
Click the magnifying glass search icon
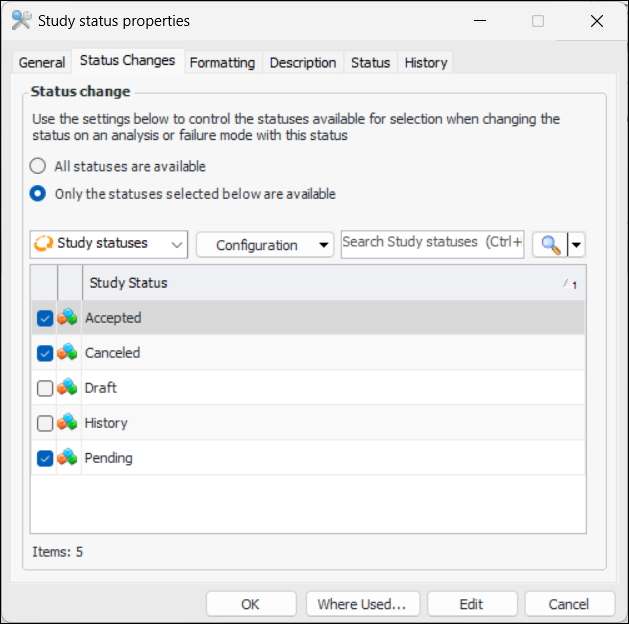coord(549,244)
